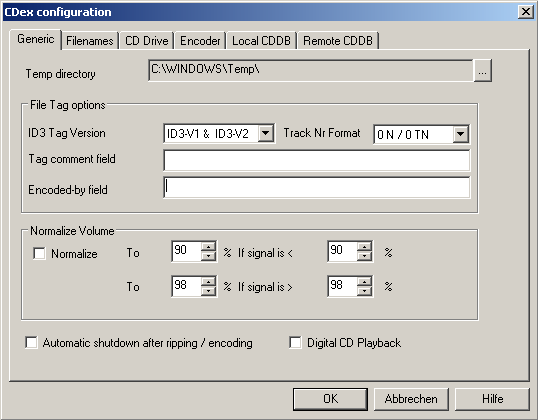538x420 pixels.
Task: Switch to the Filenames tab
Action: point(90,41)
